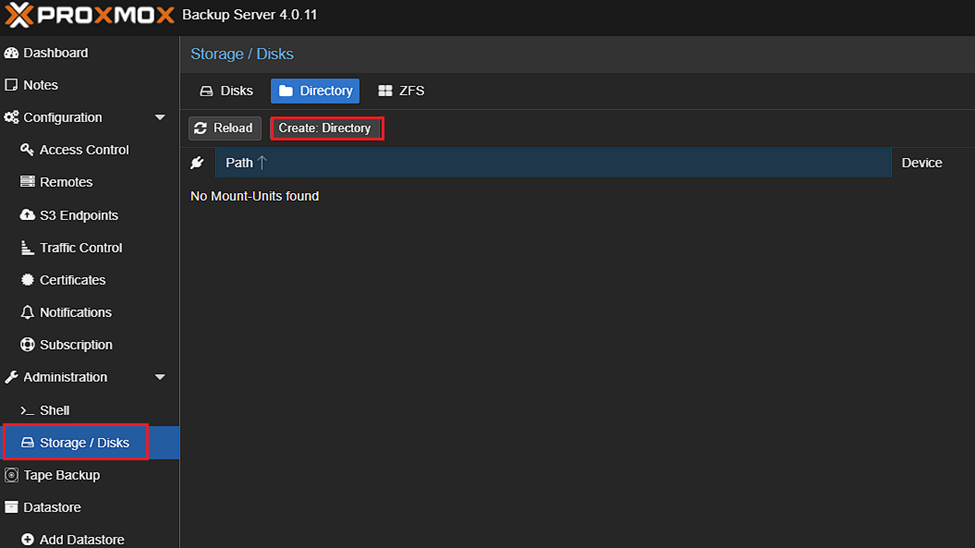This screenshot has width=975, height=548.
Task: Click the Traffic Control chart icon
Action: coord(28,248)
